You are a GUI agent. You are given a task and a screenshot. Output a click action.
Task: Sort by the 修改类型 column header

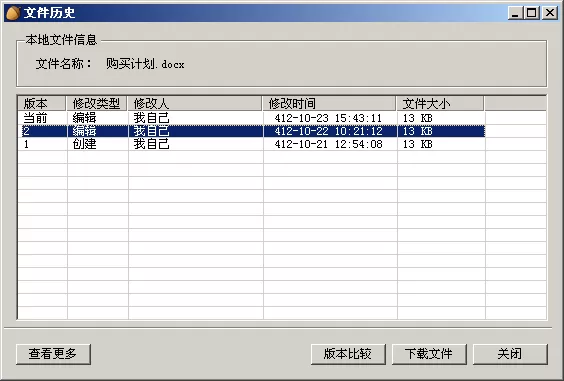coord(96,104)
